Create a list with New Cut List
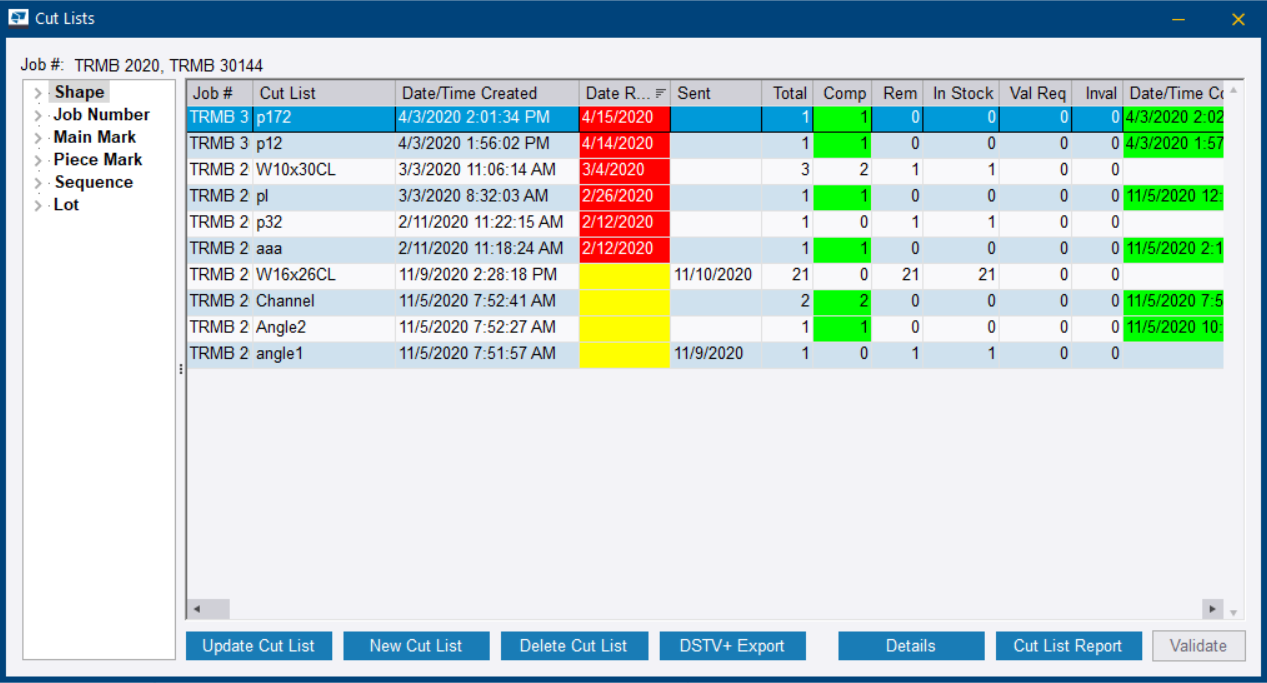1267x683 pixels. click(416, 645)
